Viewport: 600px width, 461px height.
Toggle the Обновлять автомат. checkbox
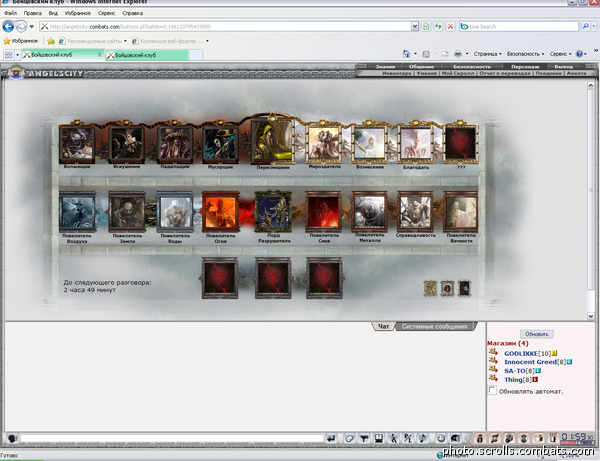[492, 391]
